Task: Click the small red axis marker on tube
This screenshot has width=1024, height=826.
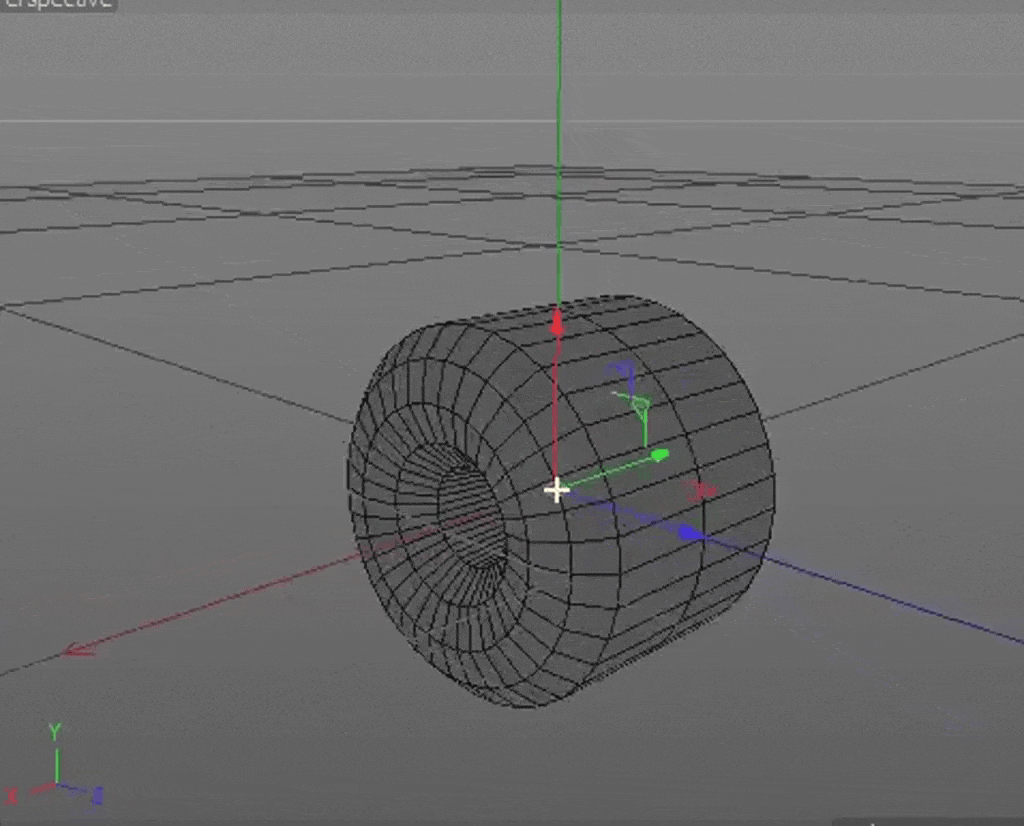Action: [700, 490]
